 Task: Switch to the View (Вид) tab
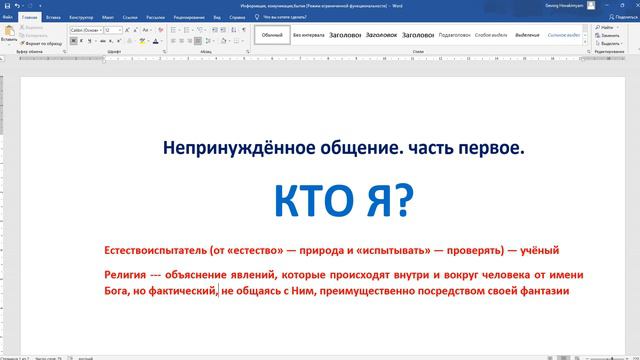point(217,18)
